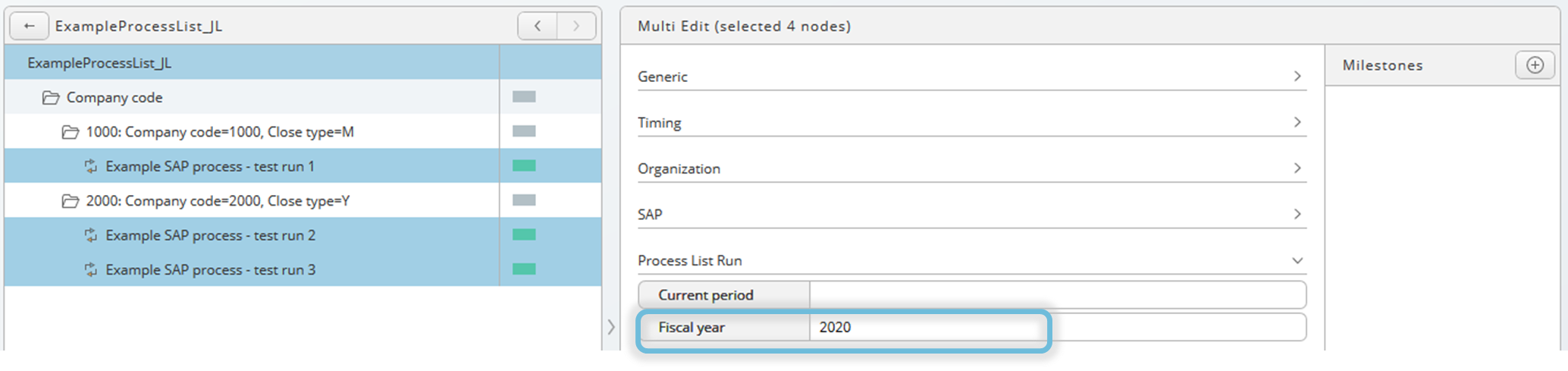The image size is (1568, 371).
Task: Click folder icon of 1000: Company code=1000
Action: click(71, 132)
